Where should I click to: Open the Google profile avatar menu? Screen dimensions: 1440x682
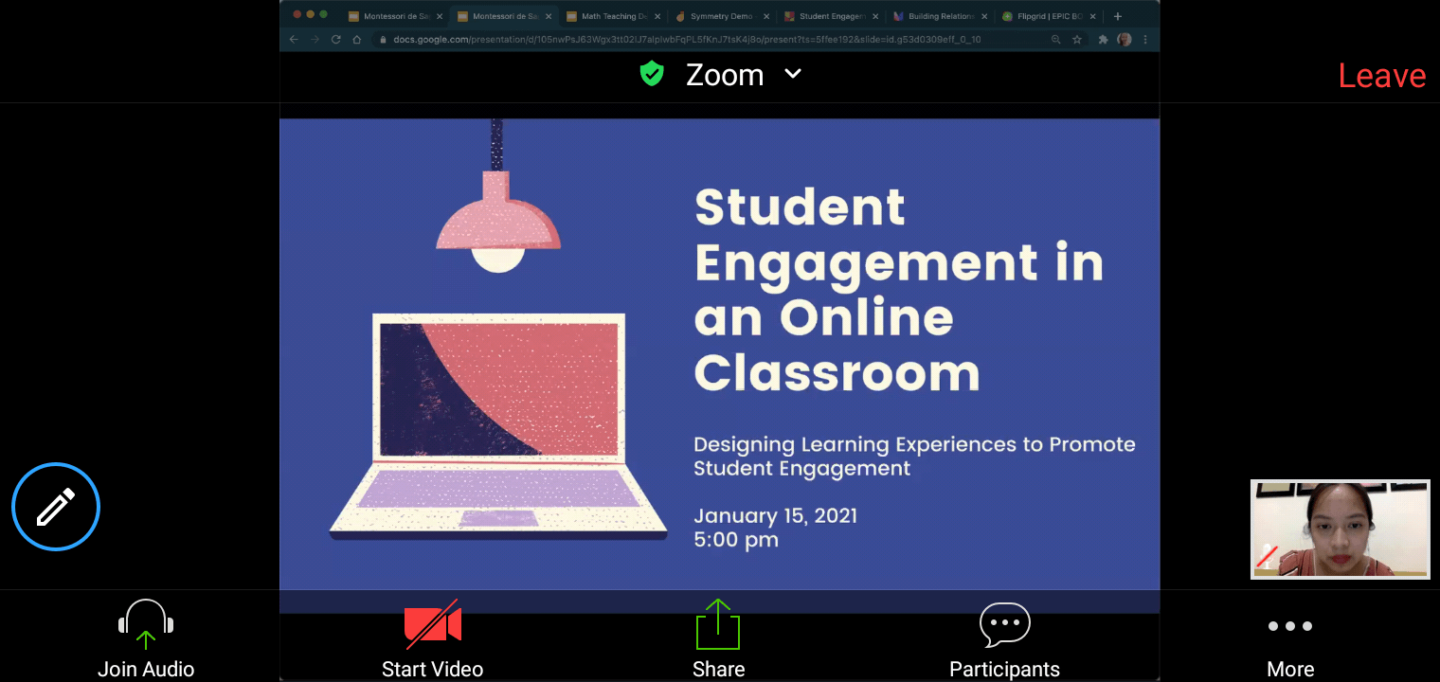tap(1123, 38)
